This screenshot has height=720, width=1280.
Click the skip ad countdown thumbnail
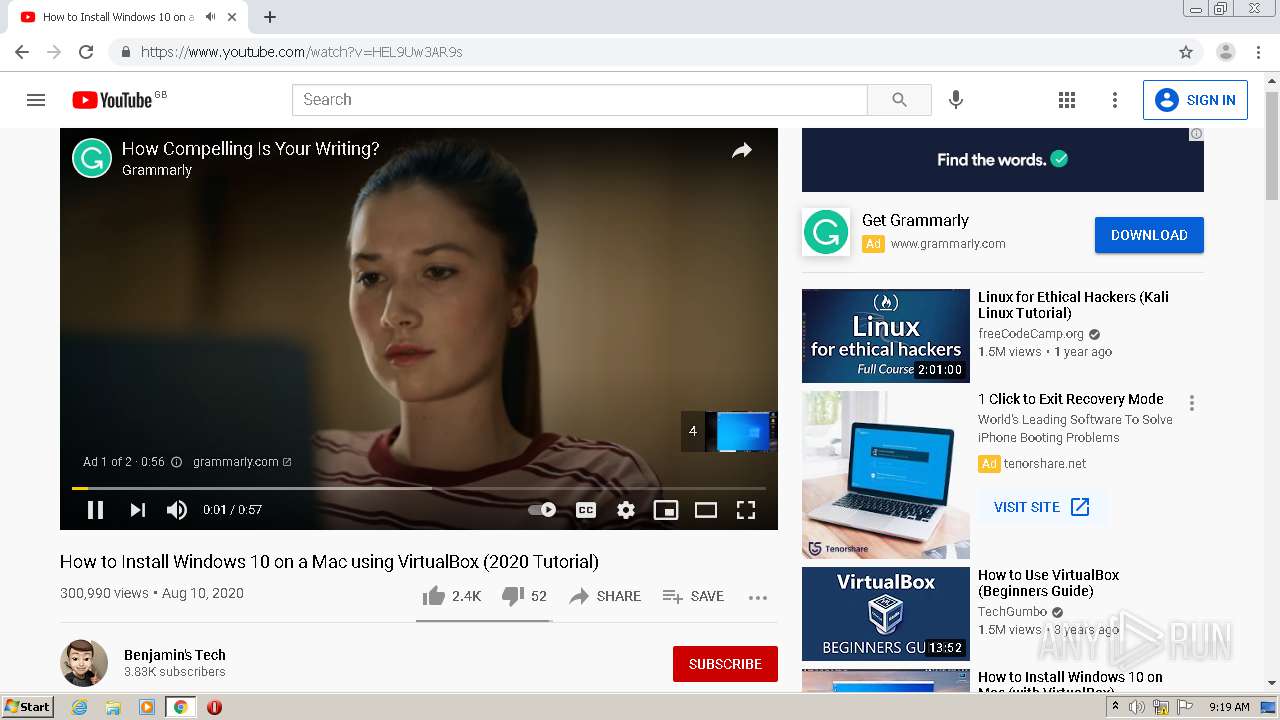729,431
